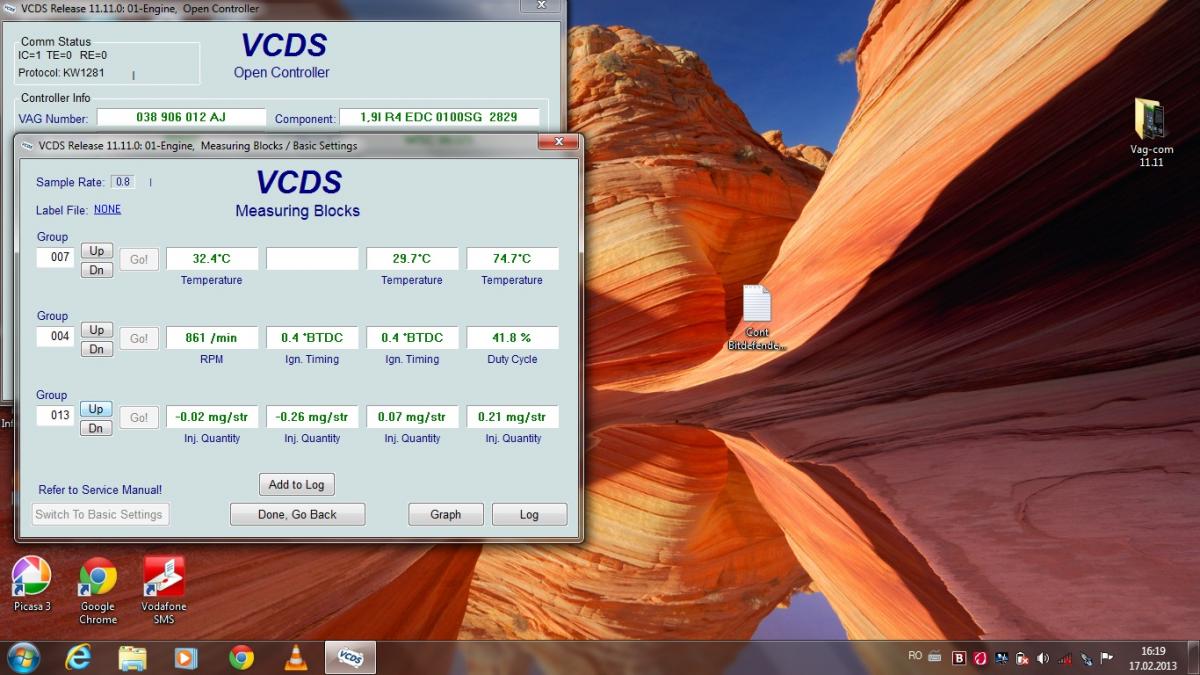Open the Vodafone SMS desktop icon
The width and height of the screenshot is (1200, 675).
coord(164,577)
